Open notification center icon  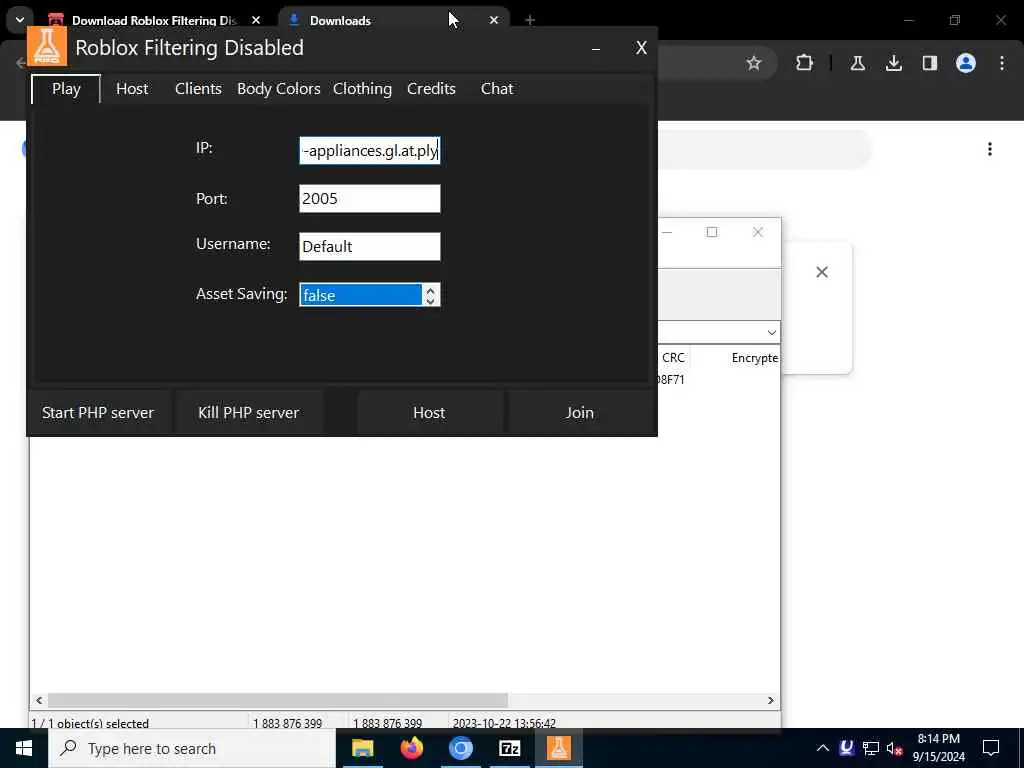coord(991,748)
